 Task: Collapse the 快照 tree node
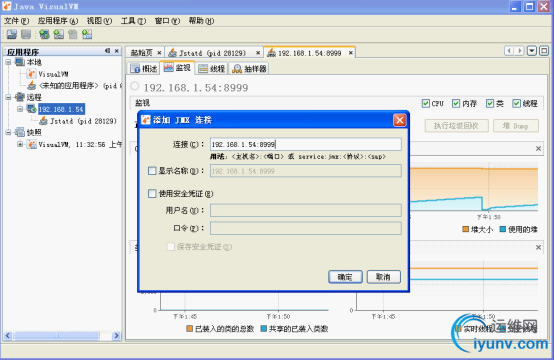coord(8,132)
